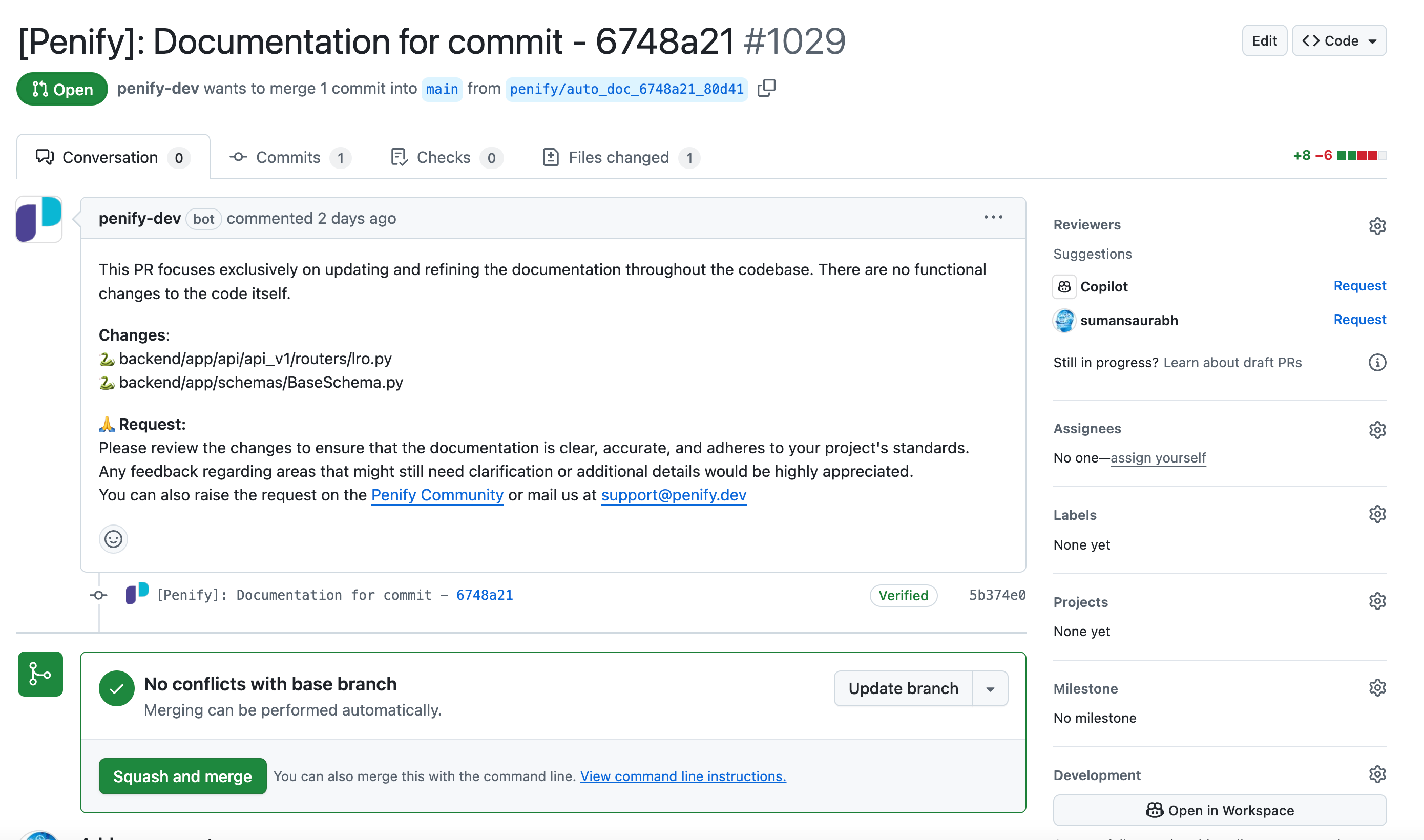Click the Squash and merge button

[x=182, y=776]
